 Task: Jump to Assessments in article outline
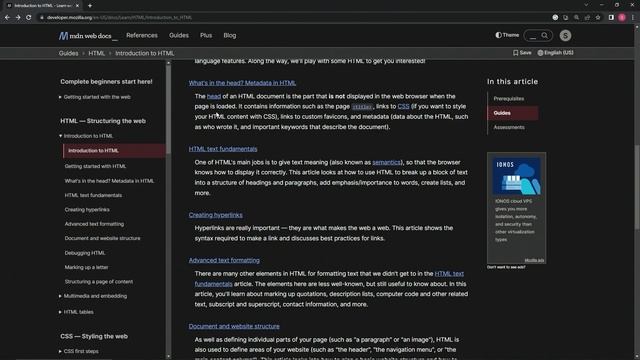509,127
